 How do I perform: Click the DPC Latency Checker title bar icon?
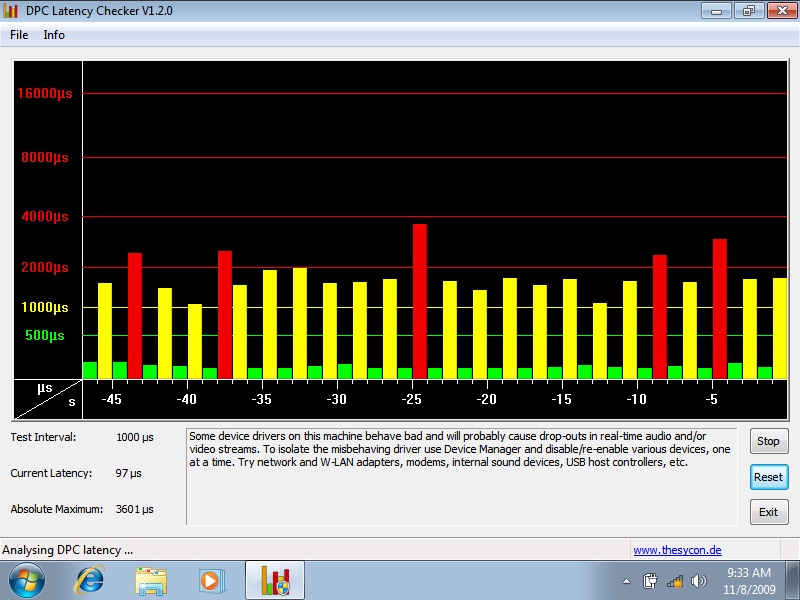10,11
